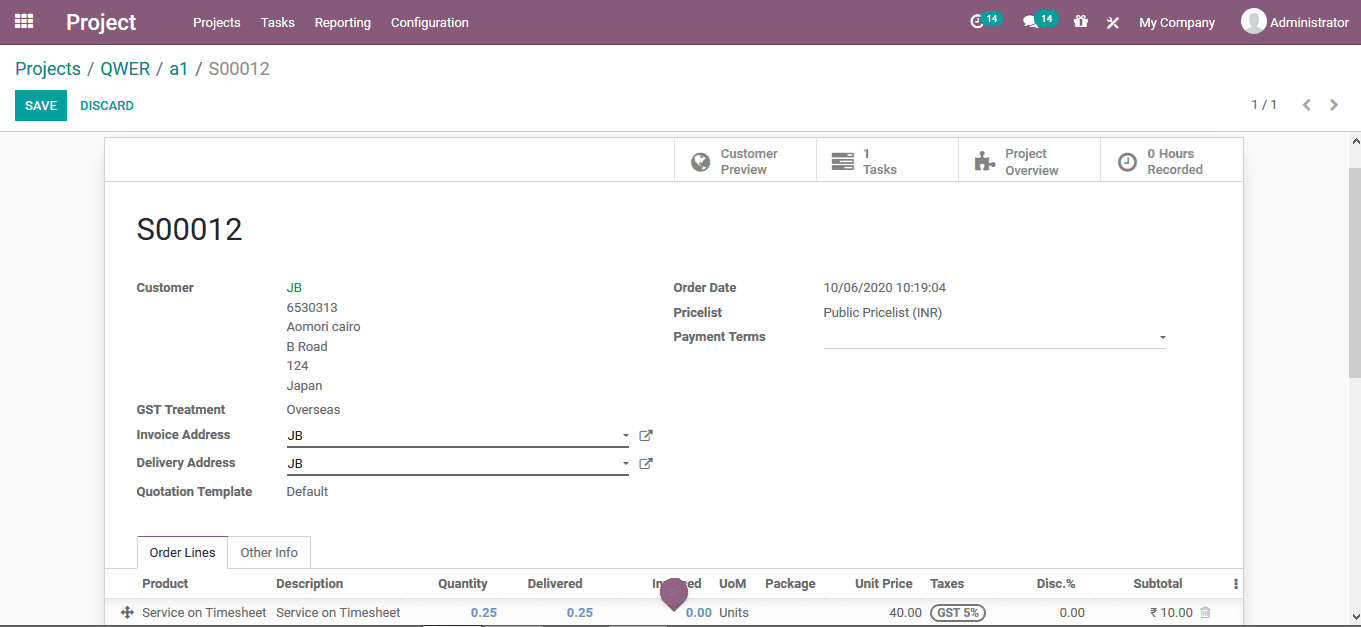This screenshot has height=627, width=1361.
Task: Open Invoice Address record via external link icon
Action: pyautogui.click(x=645, y=435)
